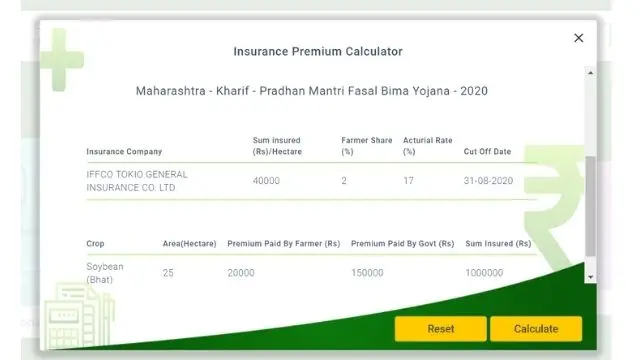The image size is (640, 360).
Task: Click the vertical scrollbar thumb
Action: tap(590, 206)
